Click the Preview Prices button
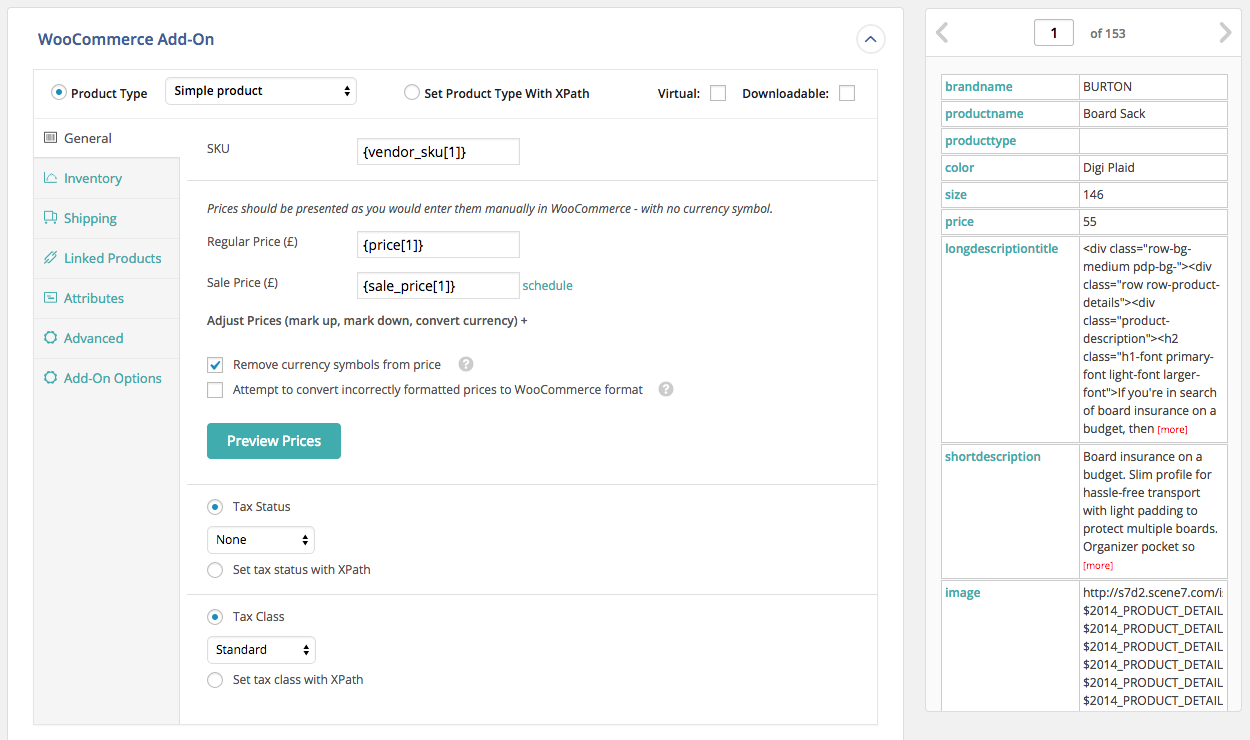1250x740 pixels. click(x=273, y=440)
